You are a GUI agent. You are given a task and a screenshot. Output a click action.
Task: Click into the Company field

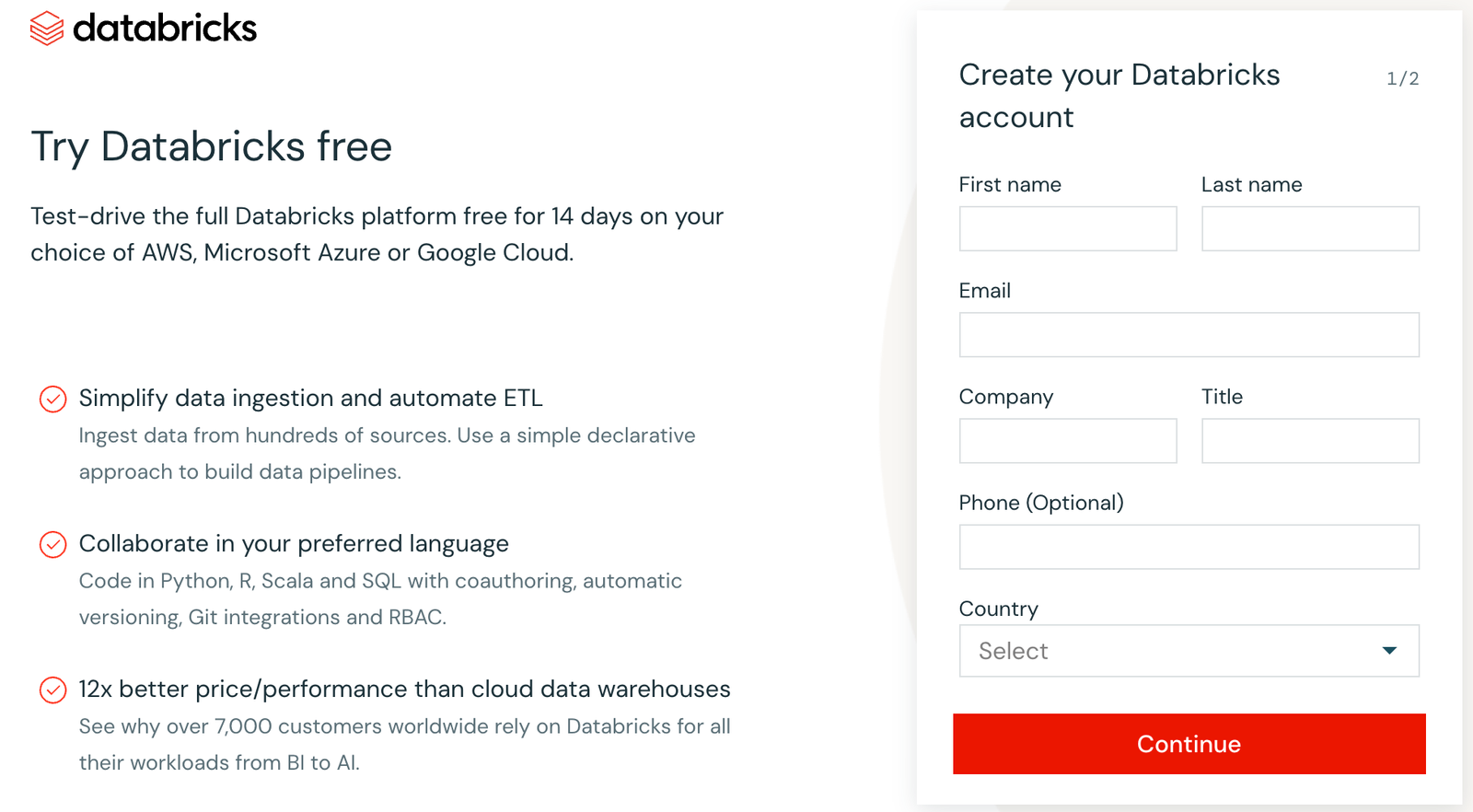point(1067,441)
